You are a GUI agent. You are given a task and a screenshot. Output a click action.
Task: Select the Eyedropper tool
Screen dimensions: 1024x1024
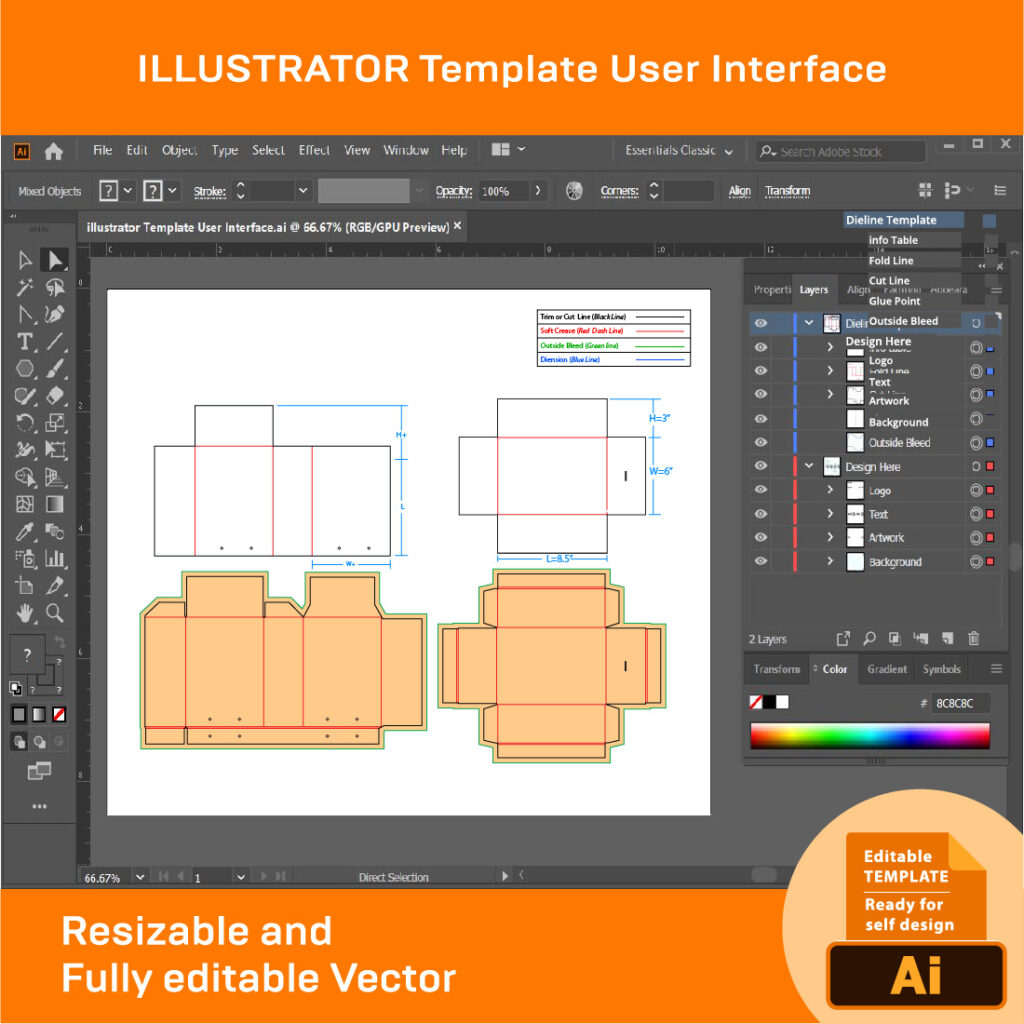click(27, 531)
